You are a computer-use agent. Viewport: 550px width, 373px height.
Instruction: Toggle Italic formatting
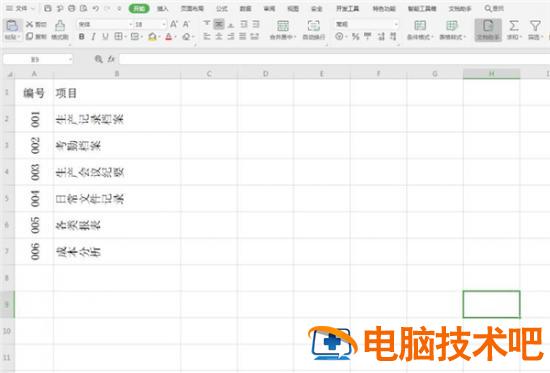93,36
